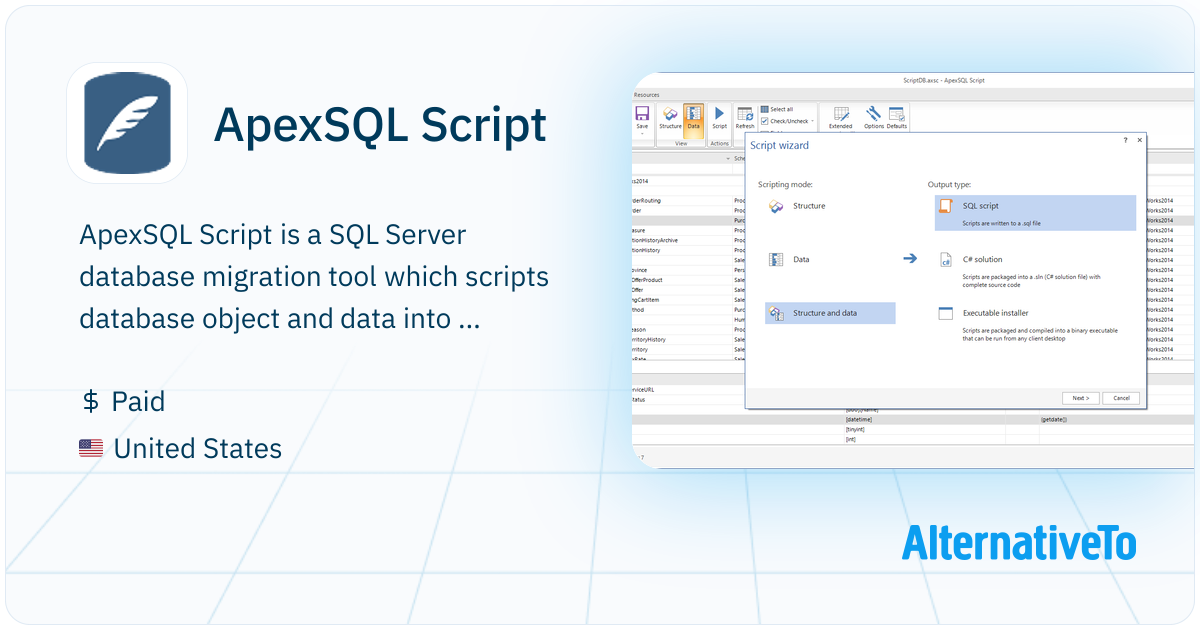Click the Next button in Script wizard

point(1080,398)
